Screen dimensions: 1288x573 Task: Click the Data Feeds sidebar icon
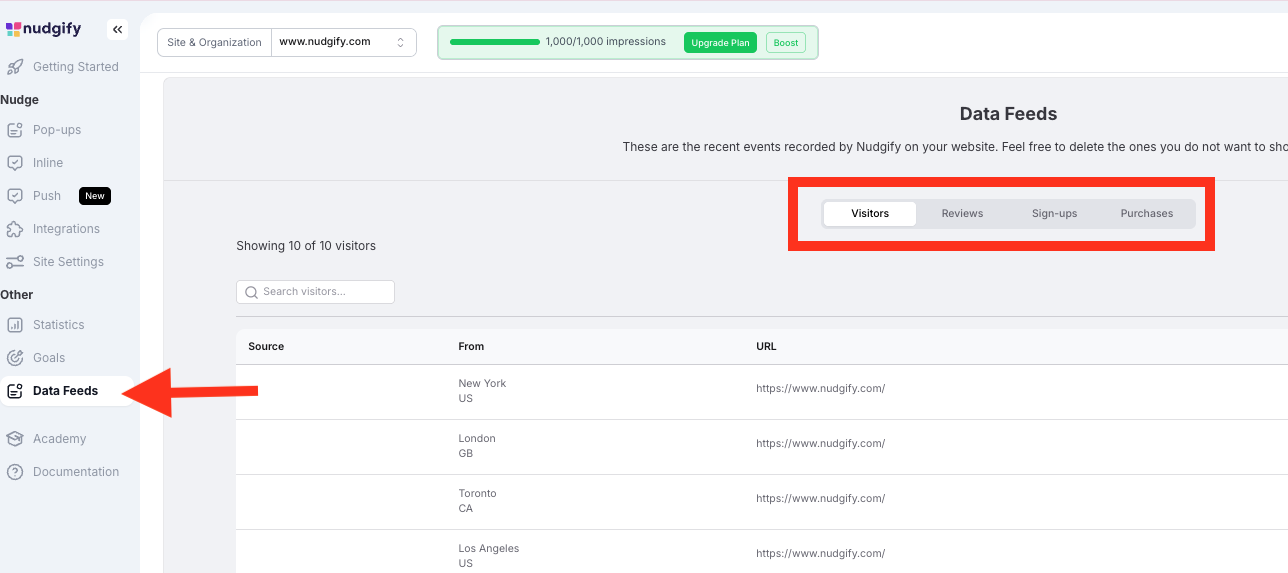(15, 391)
